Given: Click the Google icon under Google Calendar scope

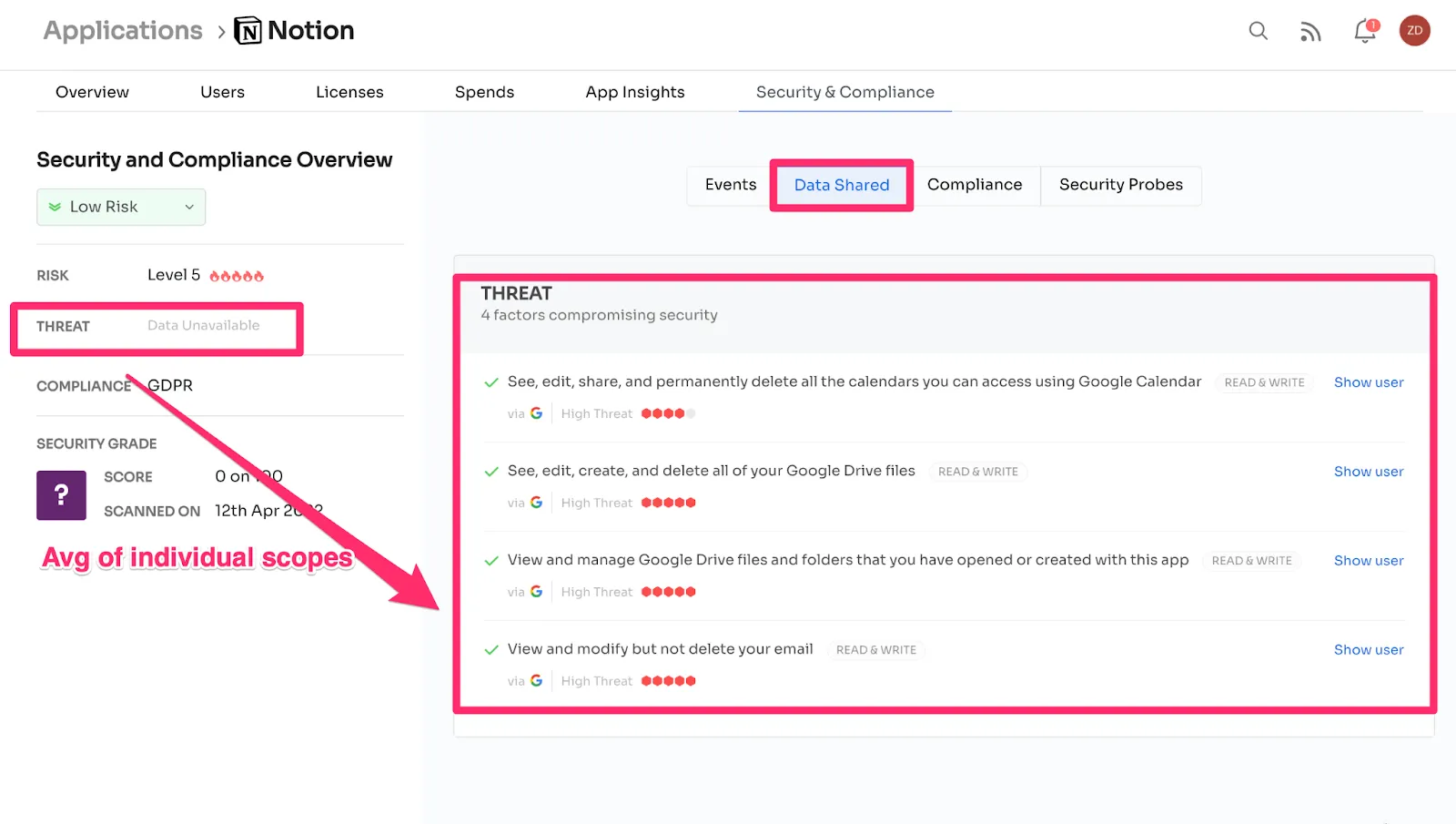Looking at the screenshot, I should (x=536, y=413).
